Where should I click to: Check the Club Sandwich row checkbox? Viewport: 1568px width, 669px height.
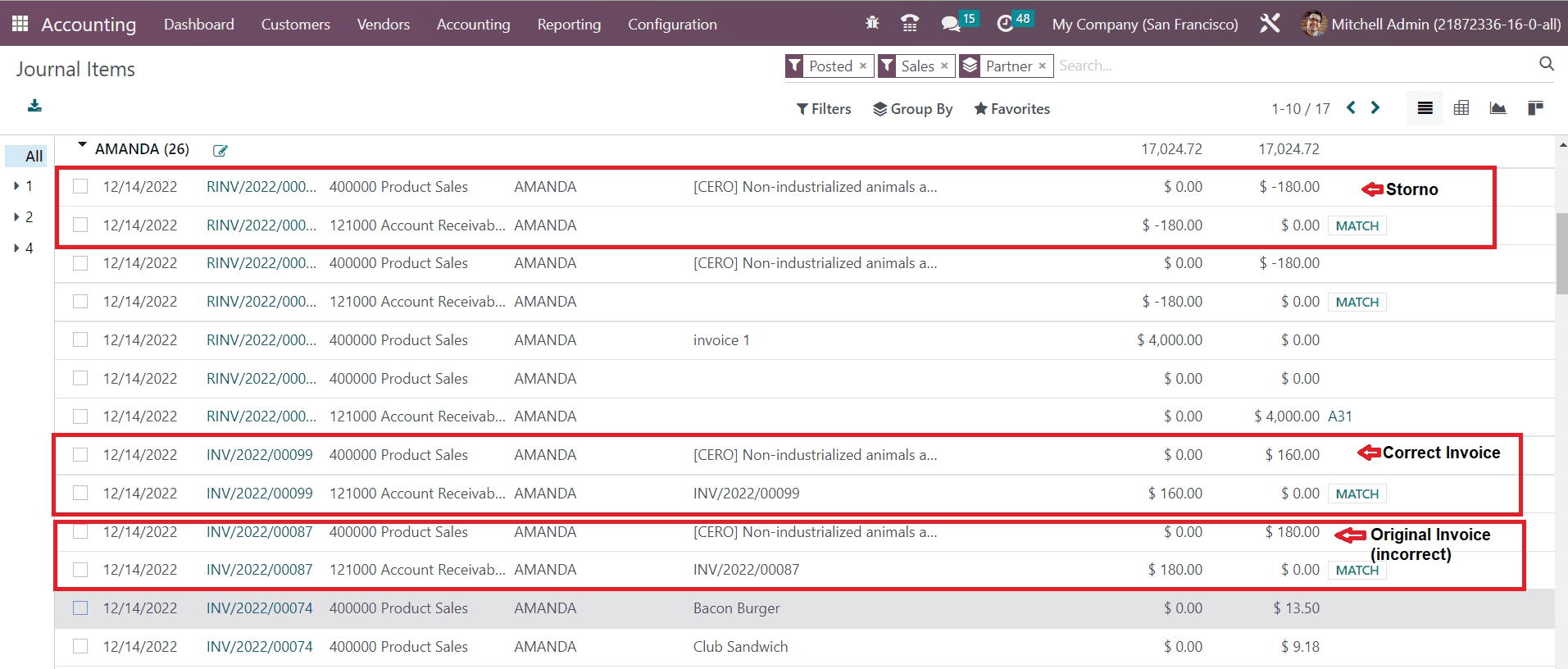[80, 647]
